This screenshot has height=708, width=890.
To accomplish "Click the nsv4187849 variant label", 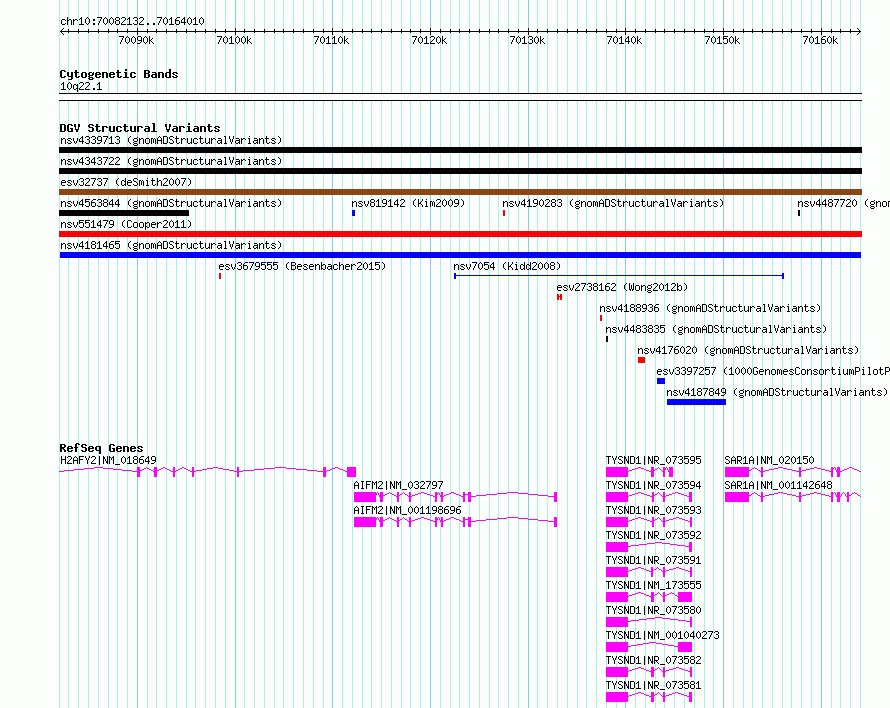I will click(777, 392).
